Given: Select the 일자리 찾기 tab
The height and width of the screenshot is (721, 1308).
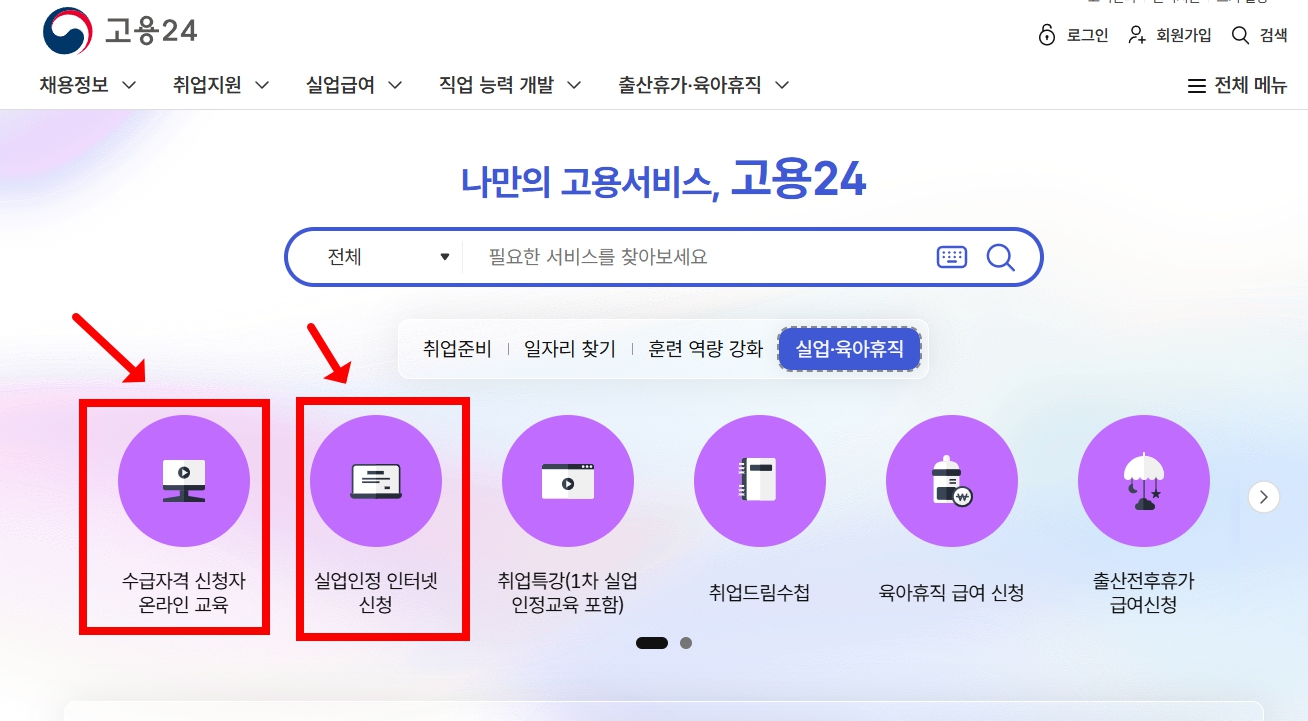Looking at the screenshot, I should (x=570, y=349).
